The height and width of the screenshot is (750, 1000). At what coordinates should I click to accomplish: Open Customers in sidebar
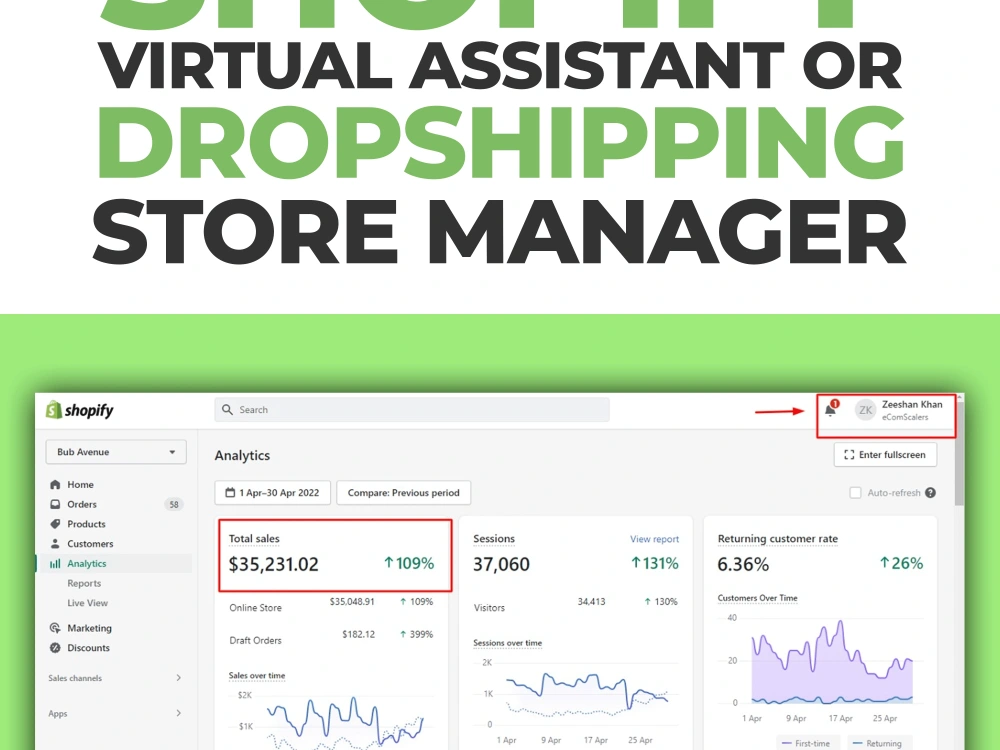click(x=91, y=544)
